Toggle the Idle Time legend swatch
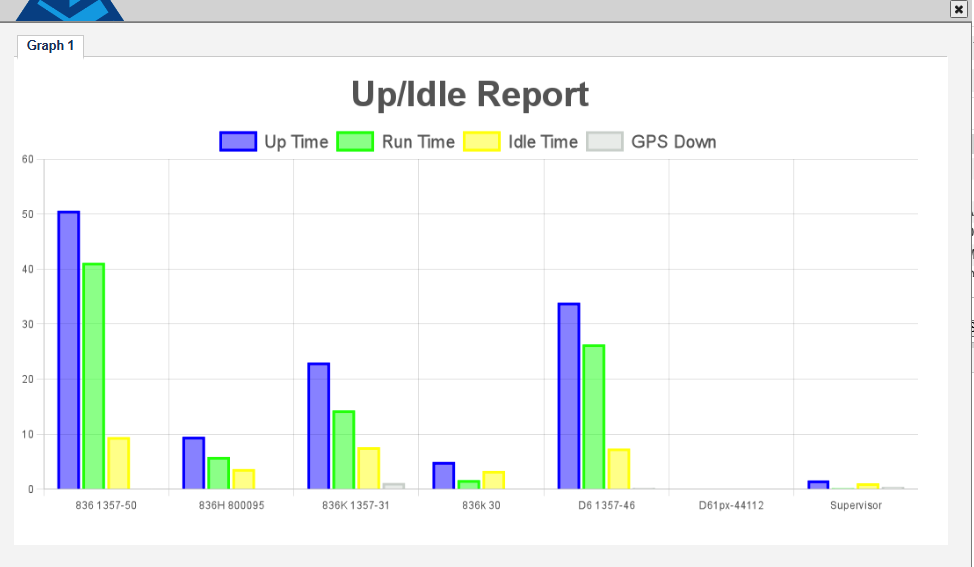 click(x=482, y=142)
